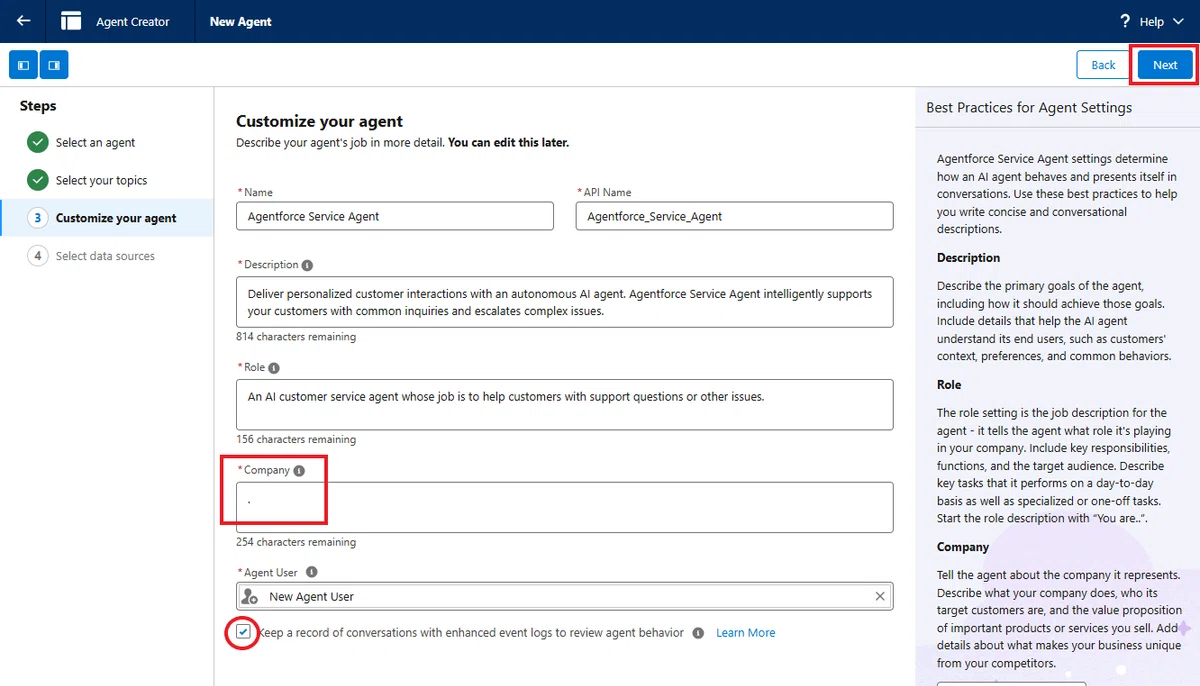The height and width of the screenshot is (686, 1200).
Task: Click the user icon in Agent User field
Action: (250, 596)
